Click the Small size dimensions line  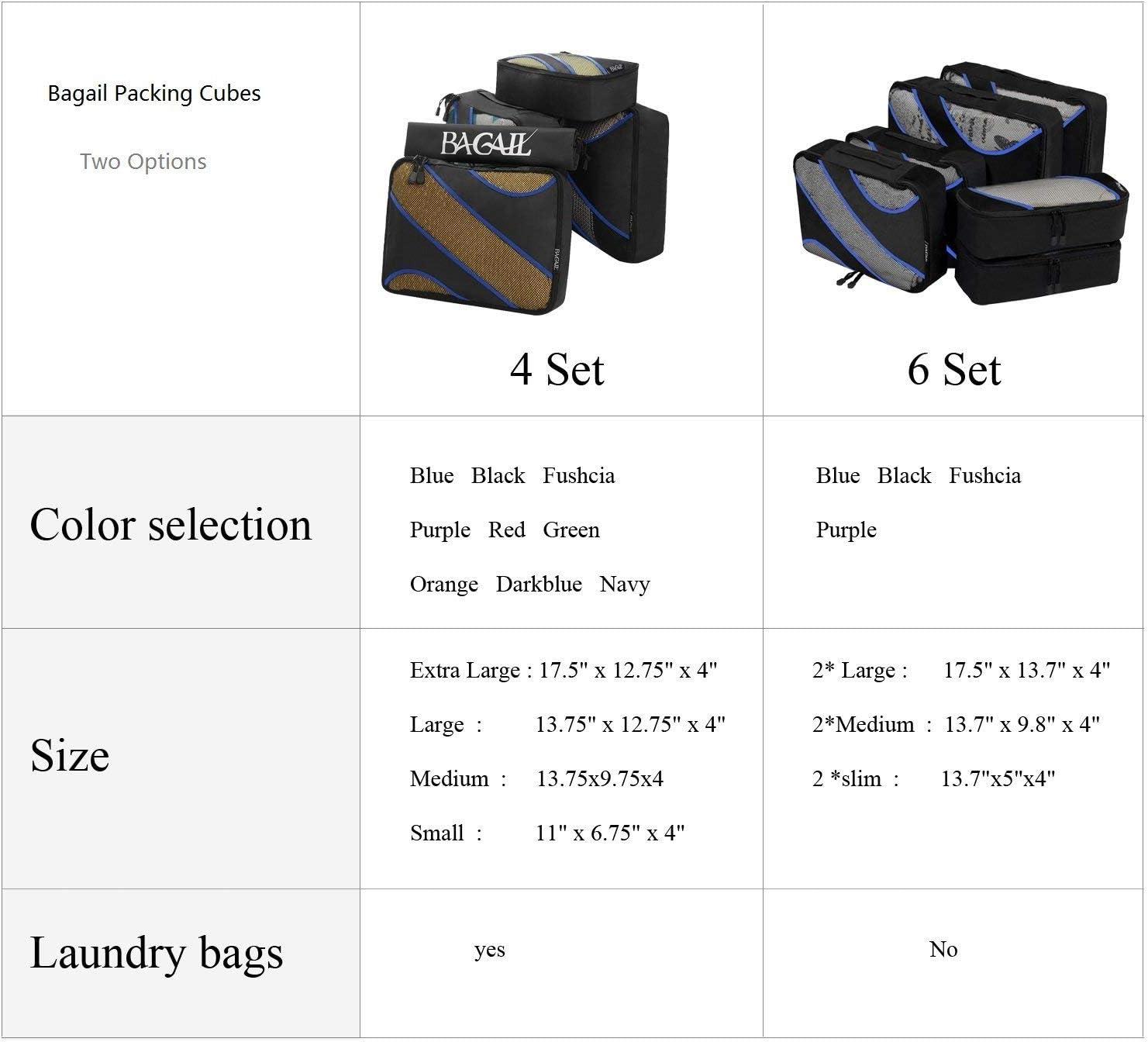[547, 833]
